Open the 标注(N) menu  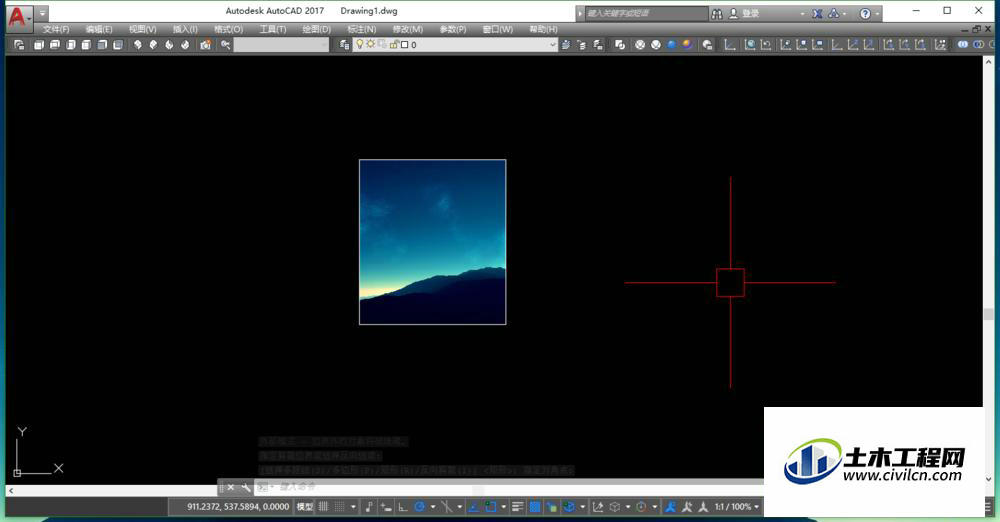[x=361, y=29]
